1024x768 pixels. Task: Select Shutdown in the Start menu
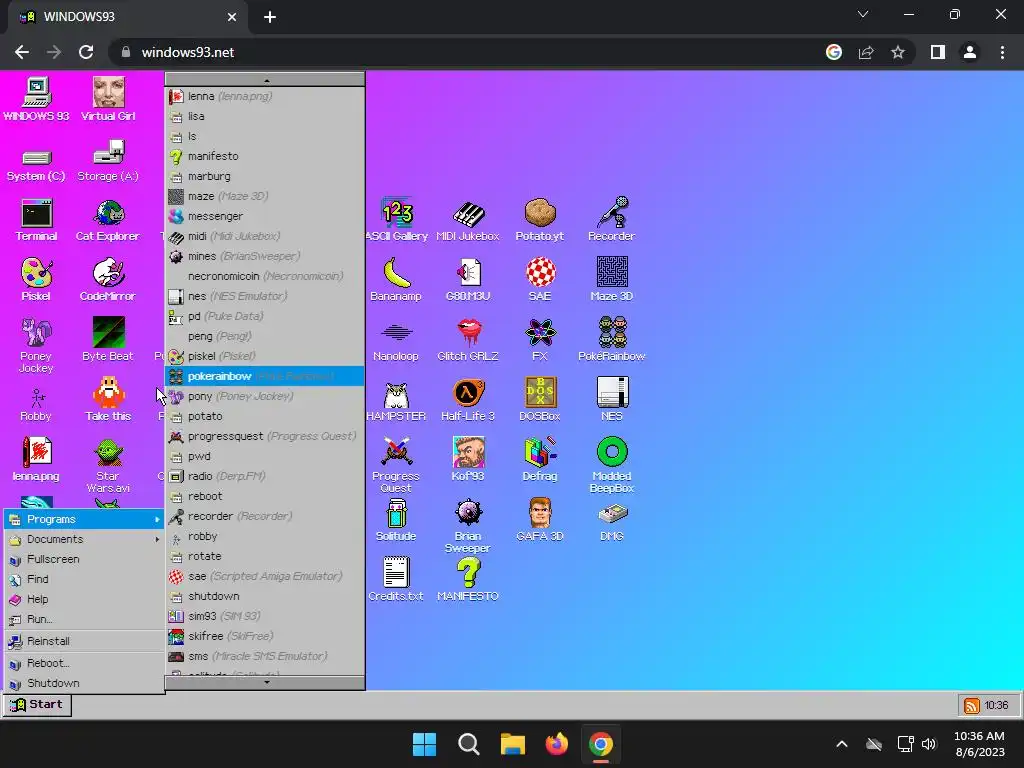84,683
